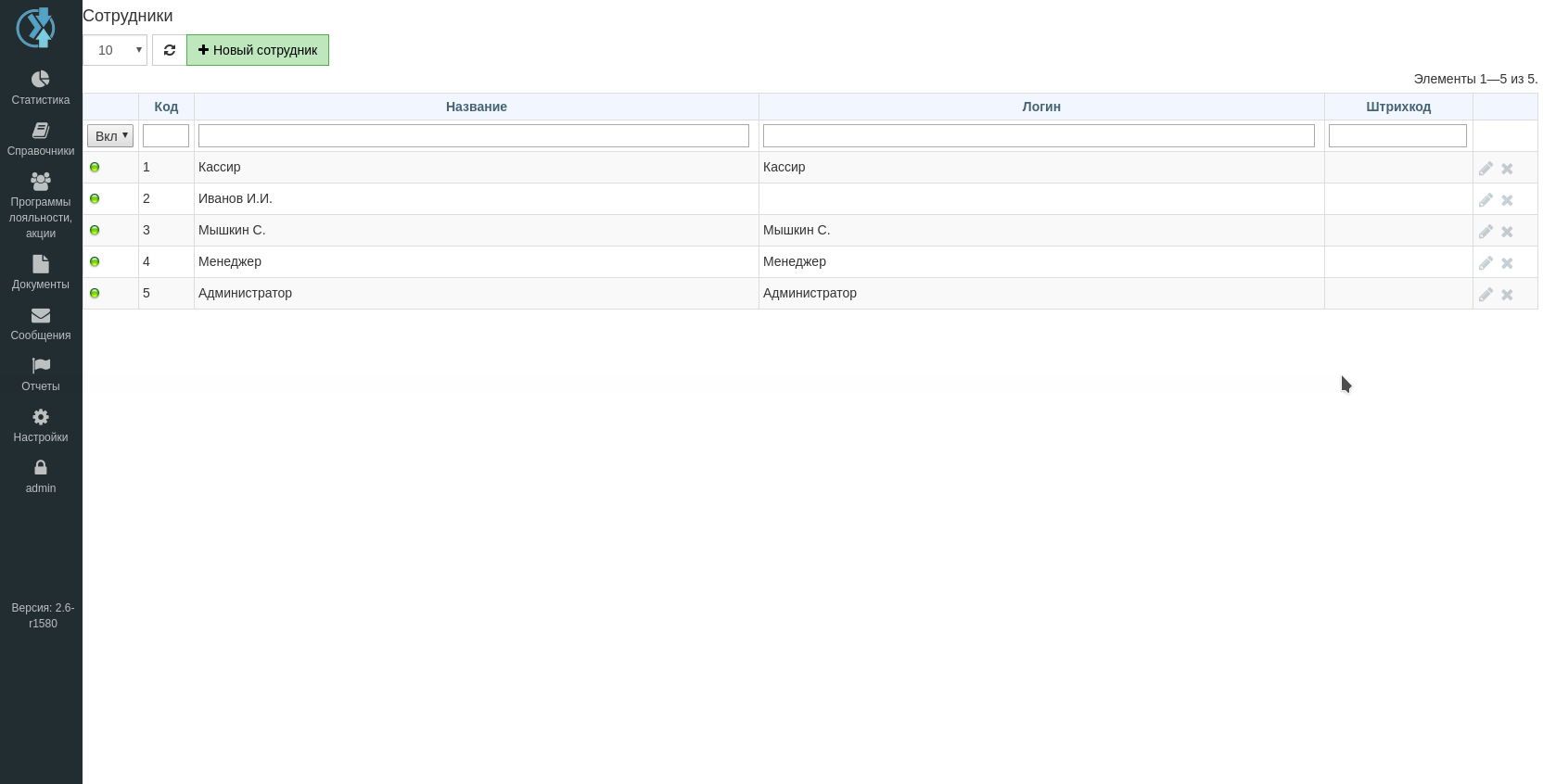Delete the Иванов И.И. employee

(x=1507, y=200)
